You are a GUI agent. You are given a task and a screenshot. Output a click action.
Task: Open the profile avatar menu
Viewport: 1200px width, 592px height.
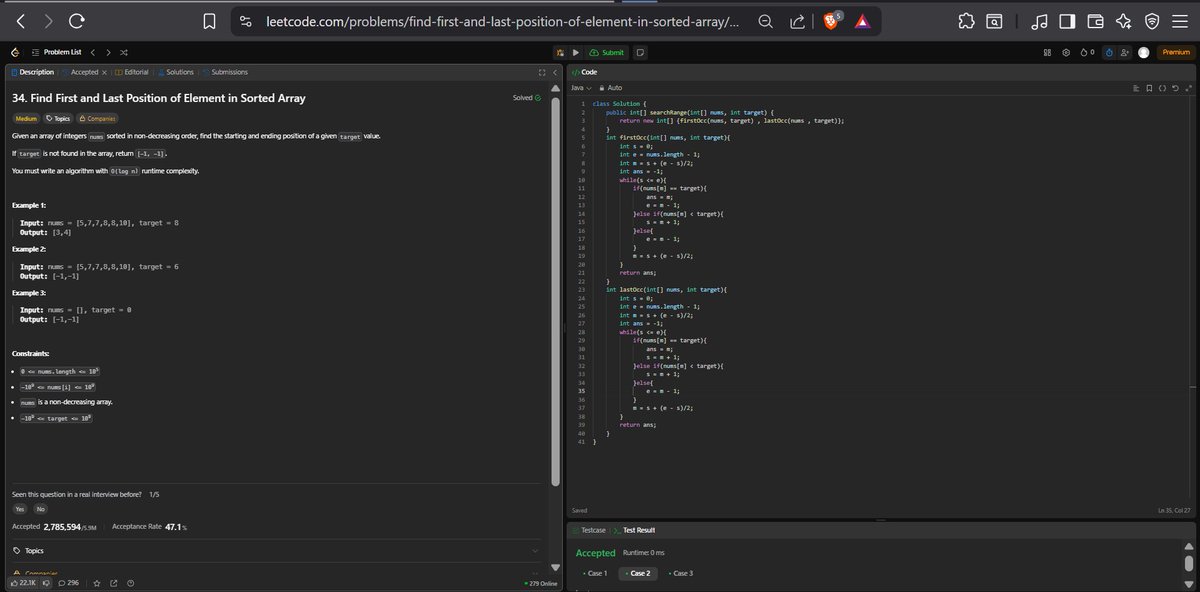point(1144,52)
